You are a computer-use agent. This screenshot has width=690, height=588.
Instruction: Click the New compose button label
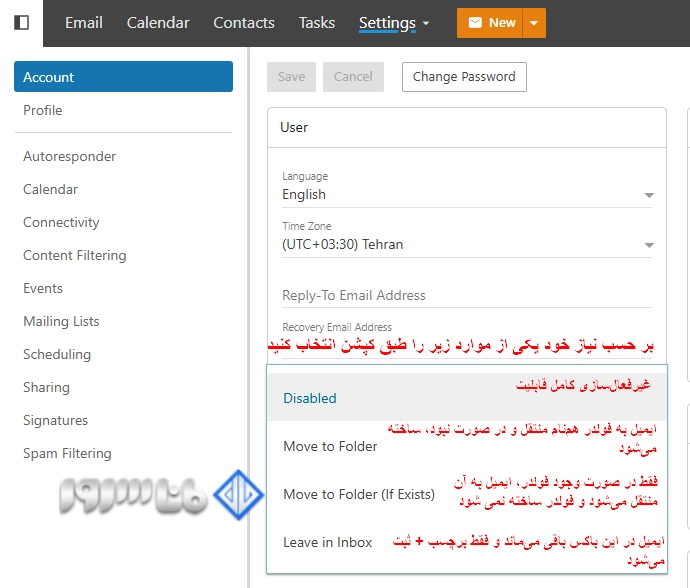502,22
